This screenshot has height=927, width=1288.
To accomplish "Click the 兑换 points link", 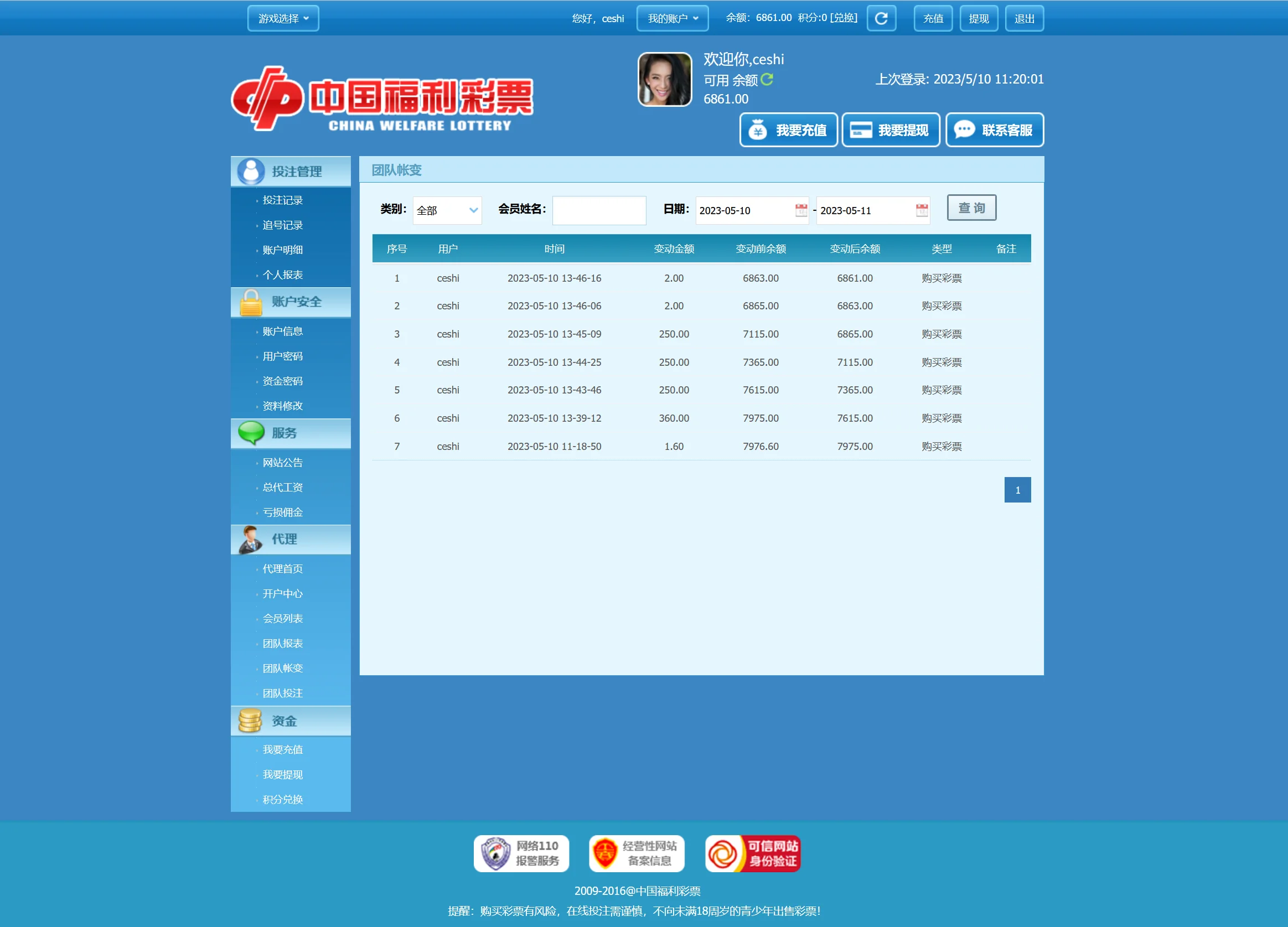I will point(844,18).
